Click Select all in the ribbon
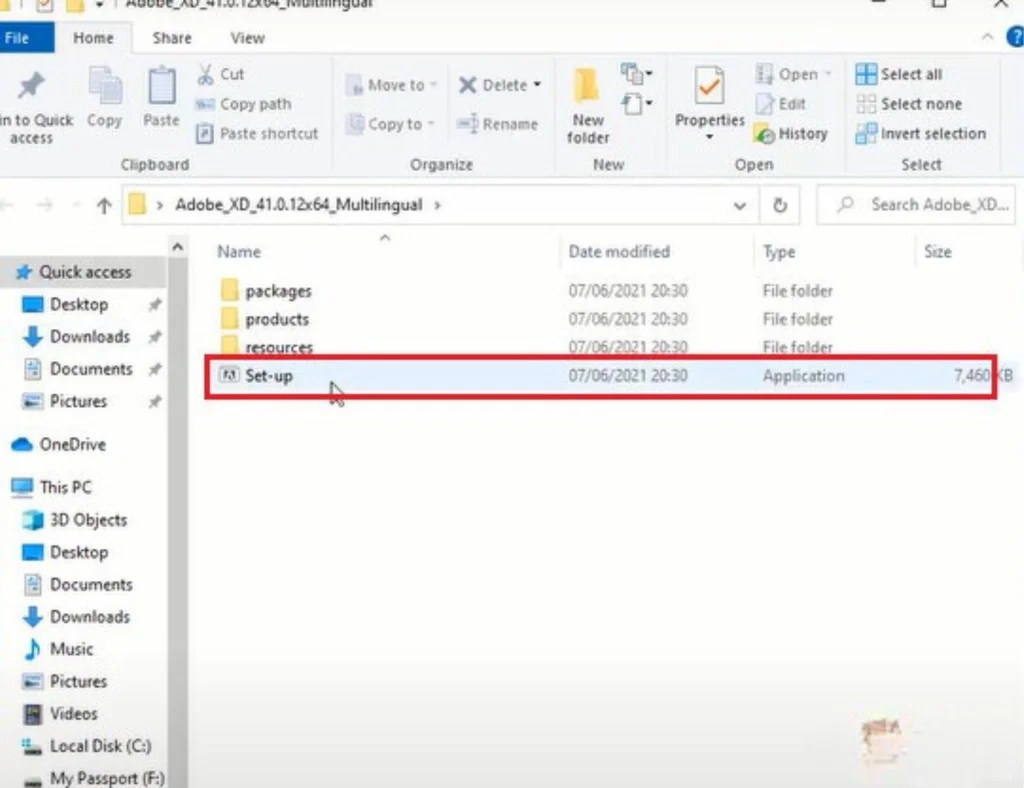This screenshot has height=788, width=1024. tap(899, 74)
